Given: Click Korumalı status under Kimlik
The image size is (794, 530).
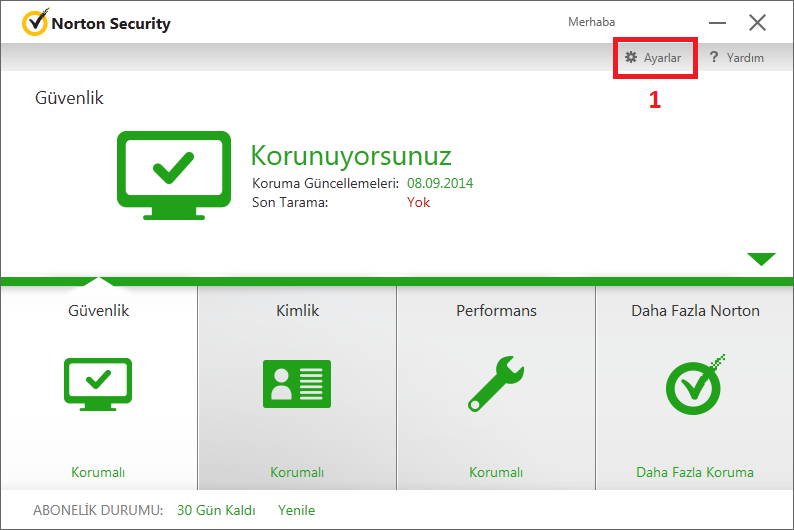Looking at the screenshot, I should 297,472.
